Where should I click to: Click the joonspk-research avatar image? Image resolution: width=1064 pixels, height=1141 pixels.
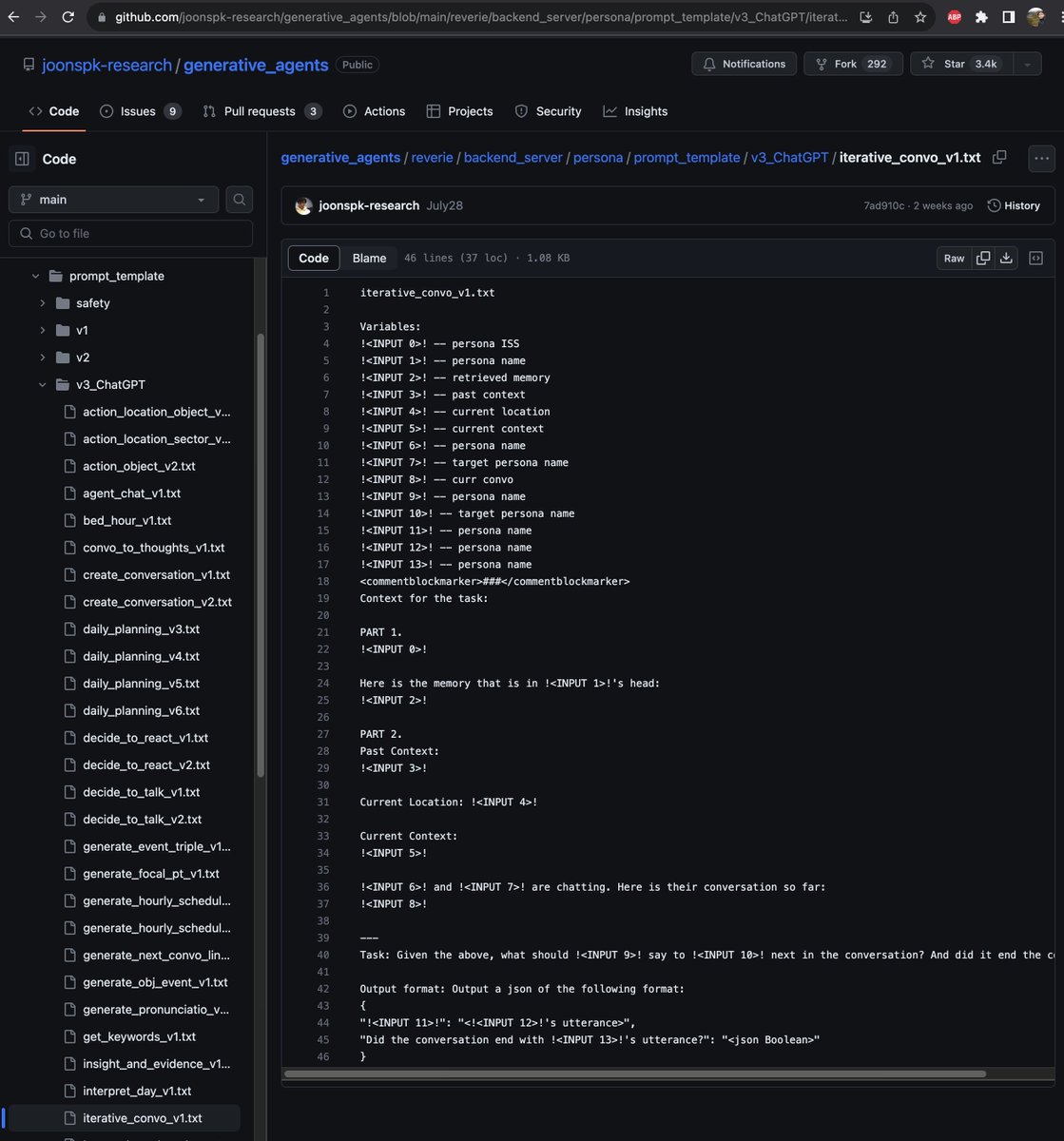click(303, 205)
